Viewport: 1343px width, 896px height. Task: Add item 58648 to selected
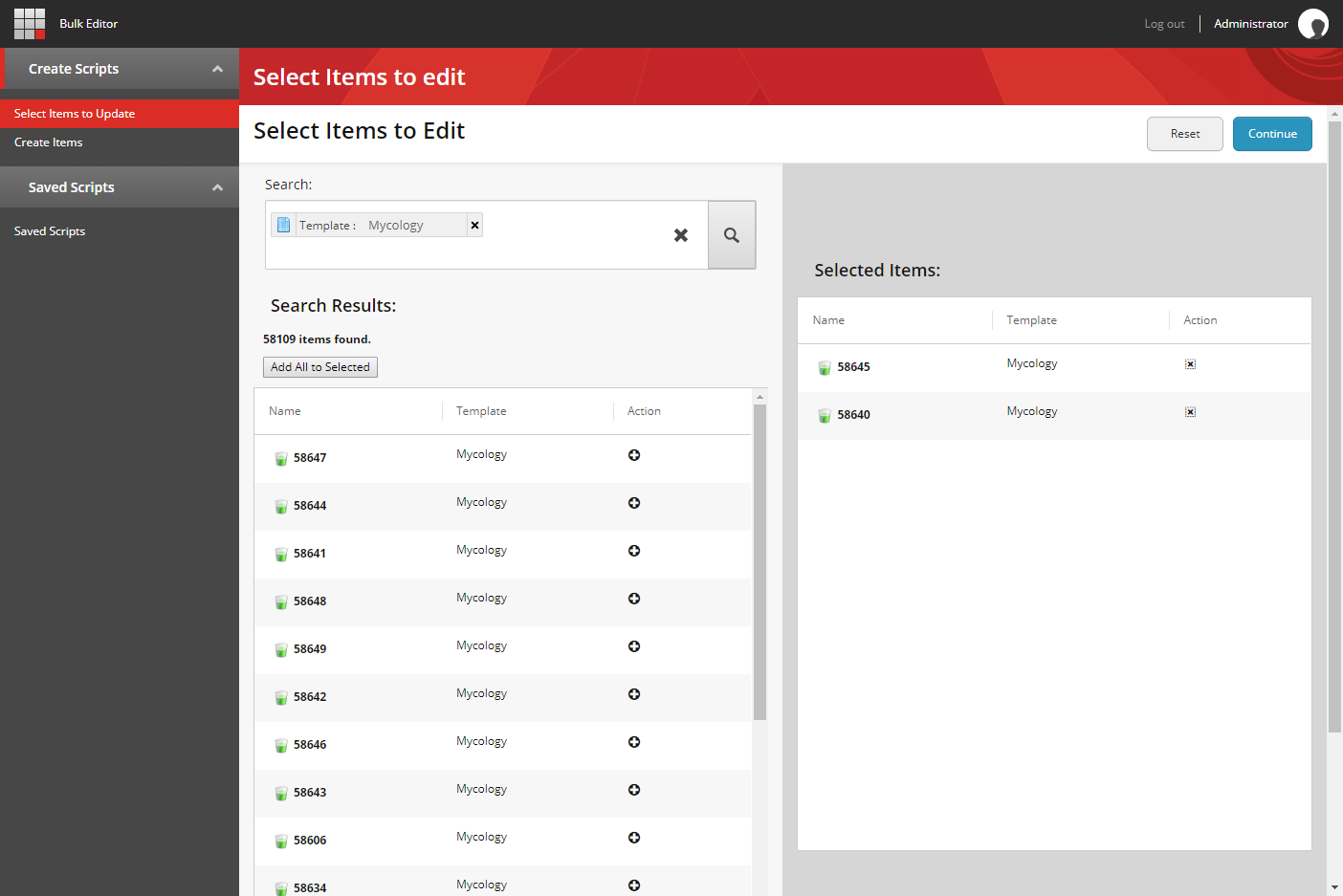(x=634, y=599)
